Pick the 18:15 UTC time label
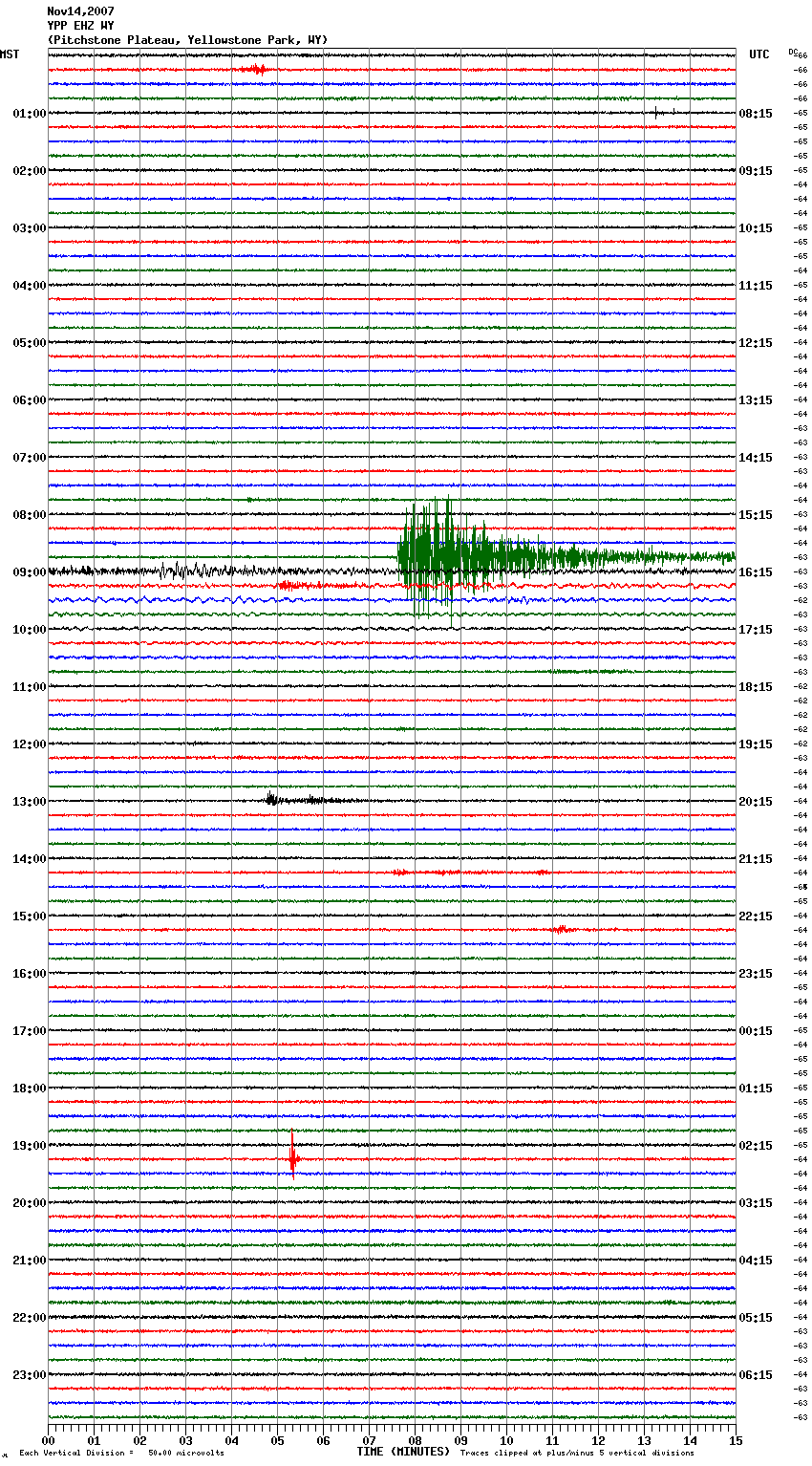The width and height of the screenshot is (812, 1466). [x=756, y=687]
